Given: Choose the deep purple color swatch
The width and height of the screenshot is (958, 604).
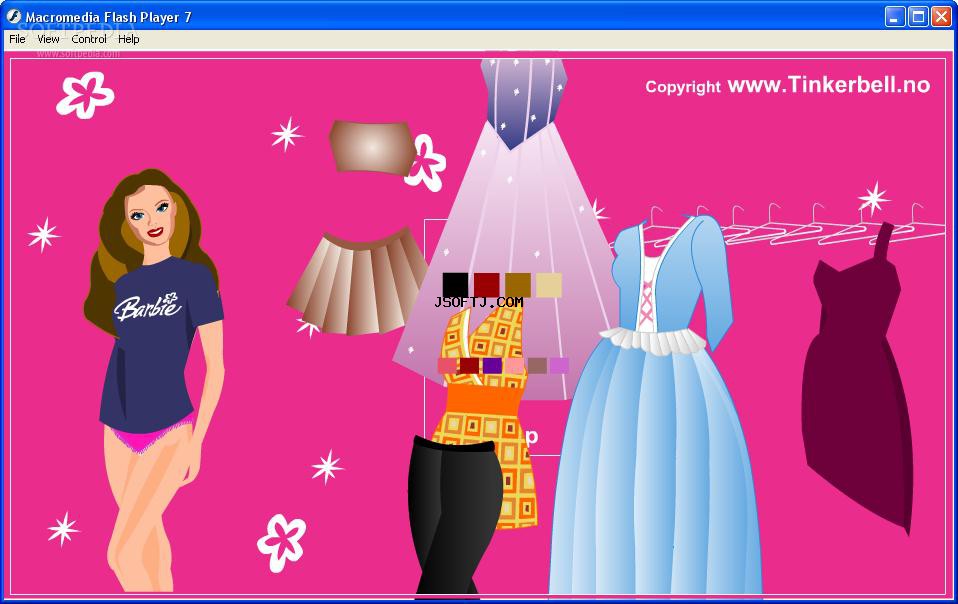Looking at the screenshot, I should 492,366.
